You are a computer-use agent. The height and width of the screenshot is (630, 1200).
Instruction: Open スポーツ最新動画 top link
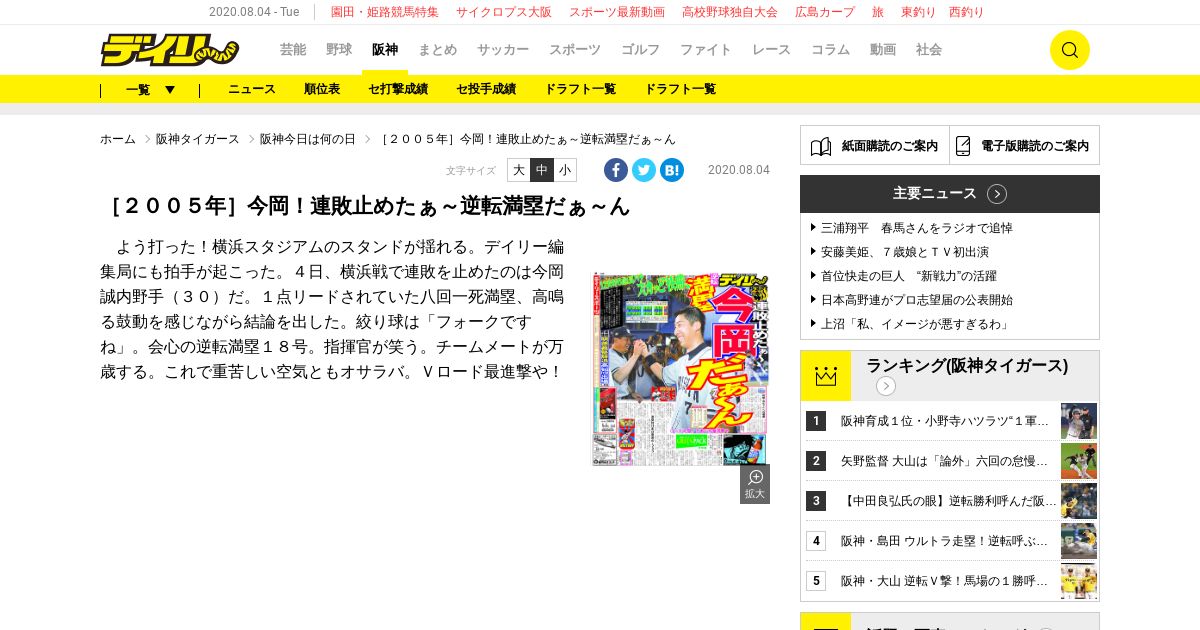pos(617,12)
